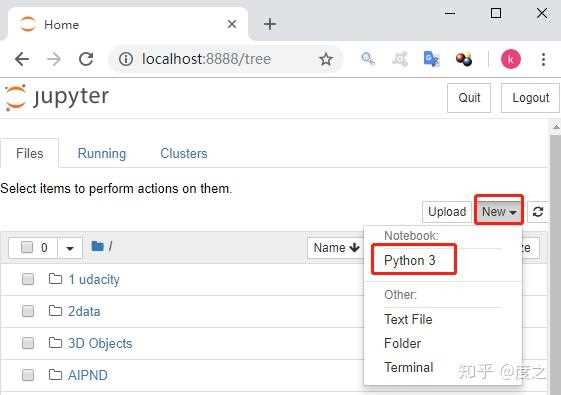Click the Upload button
561x395 pixels.
pos(447,211)
